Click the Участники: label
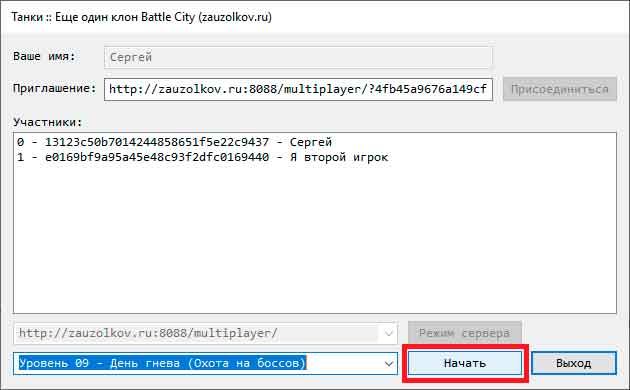630x390 pixels. coord(47,122)
